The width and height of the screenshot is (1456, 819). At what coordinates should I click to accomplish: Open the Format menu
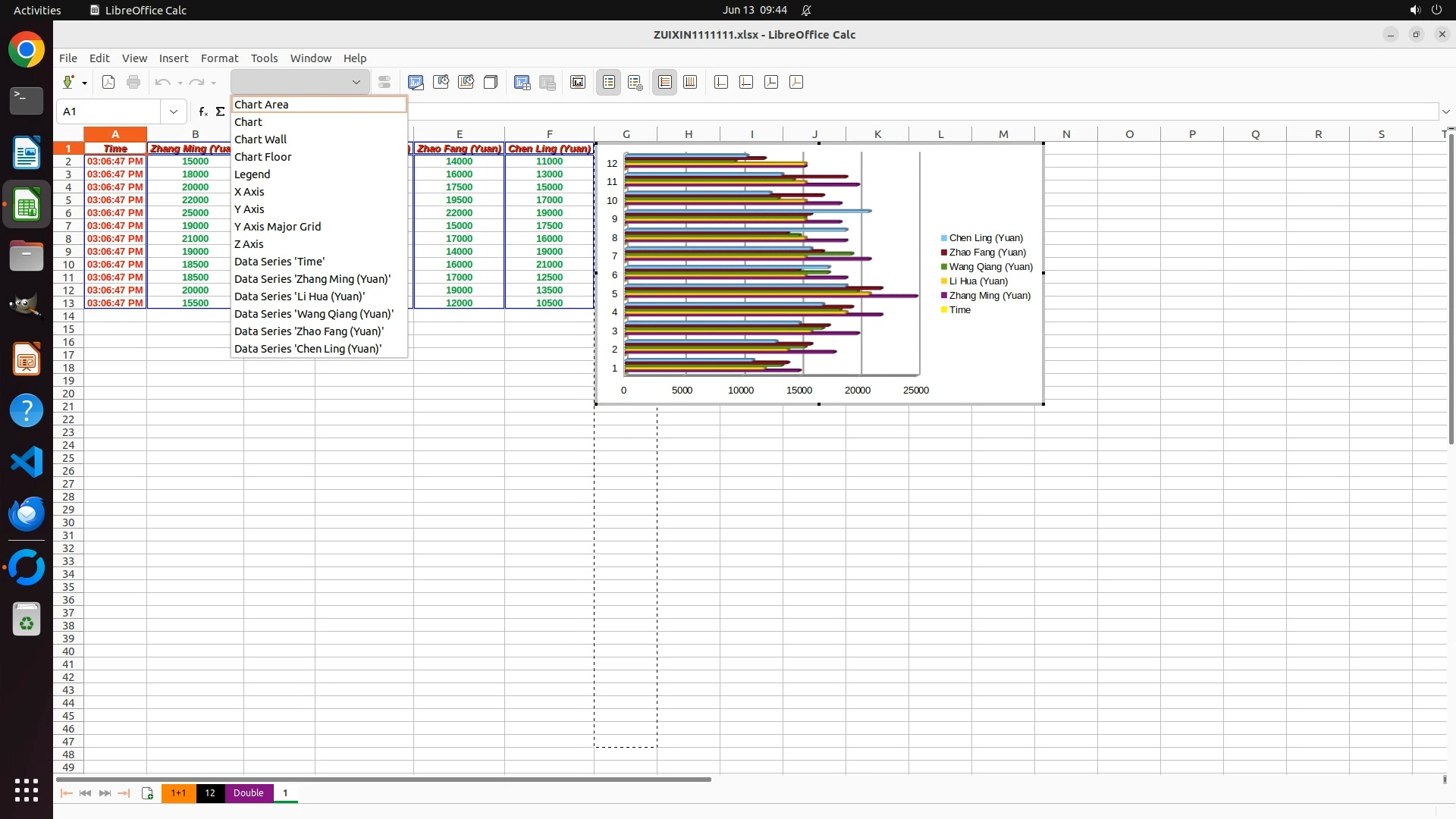click(x=219, y=58)
